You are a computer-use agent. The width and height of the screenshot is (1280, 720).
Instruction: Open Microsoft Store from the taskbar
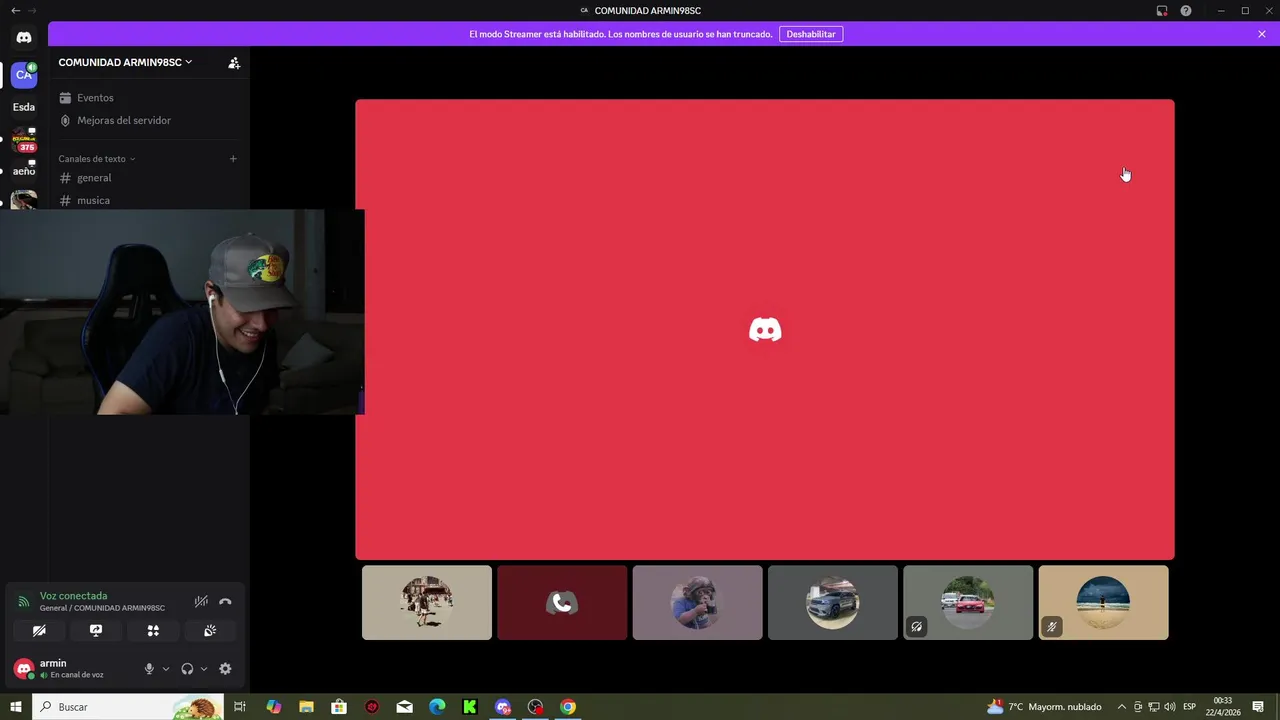(339, 707)
